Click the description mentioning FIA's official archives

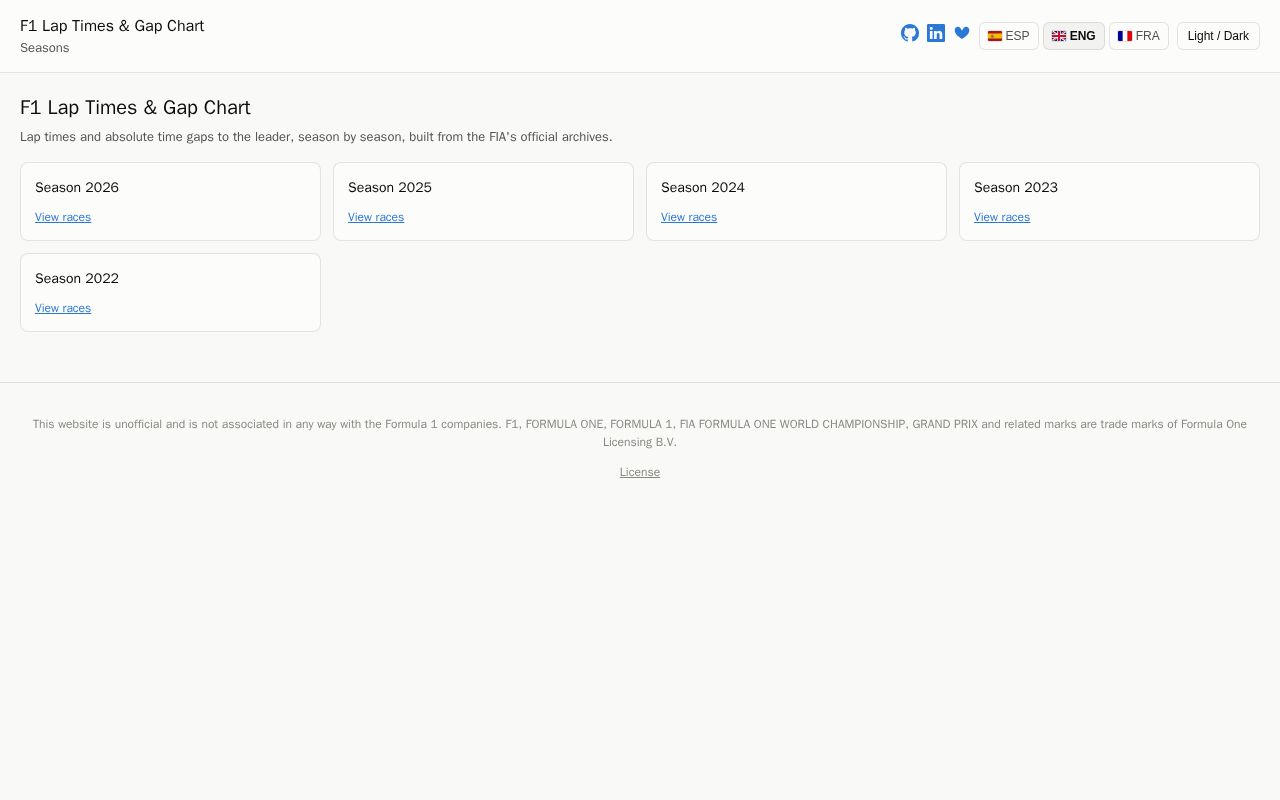point(316,137)
